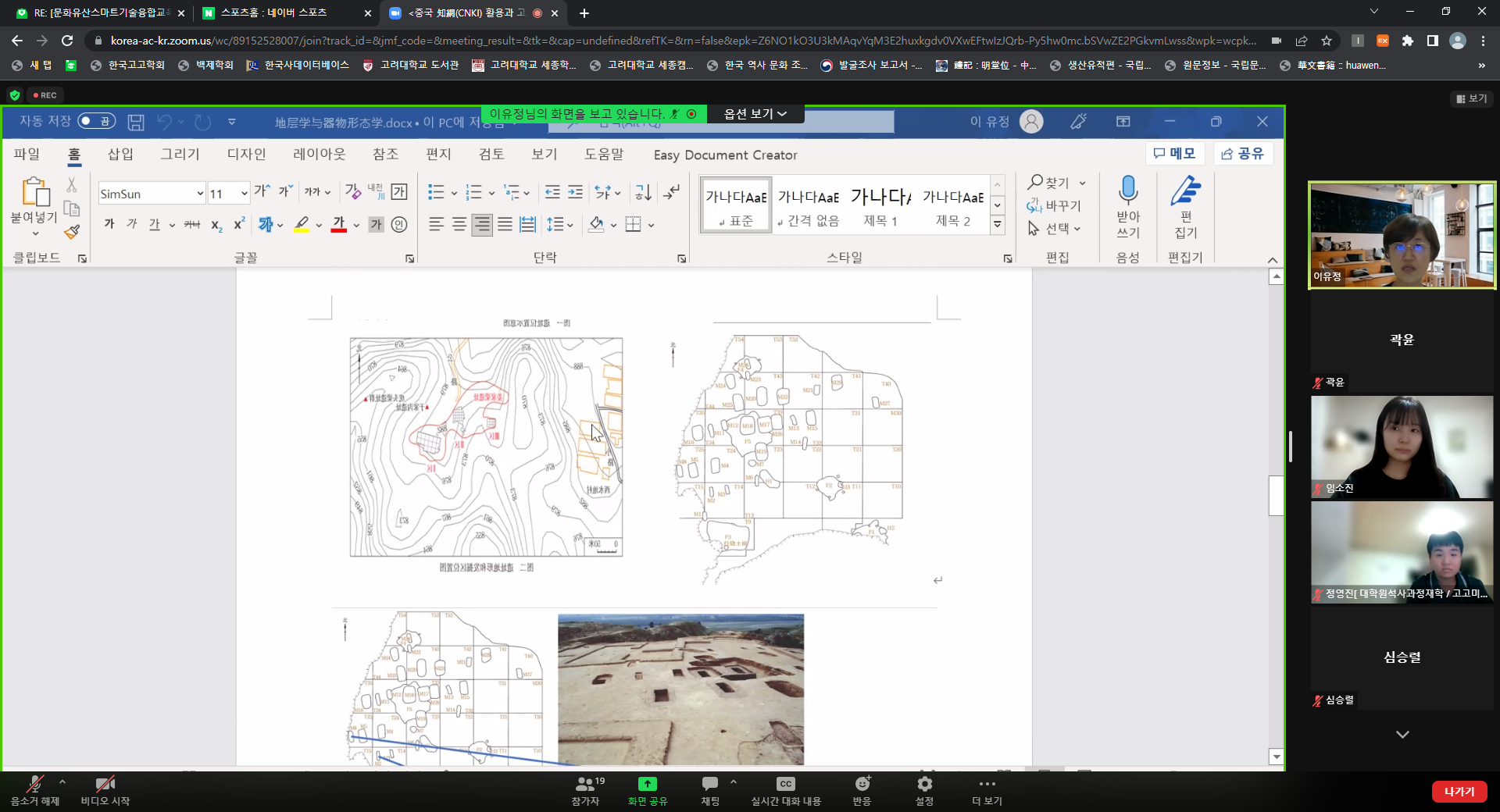Click the Share button in Word

(x=1242, y=154)
